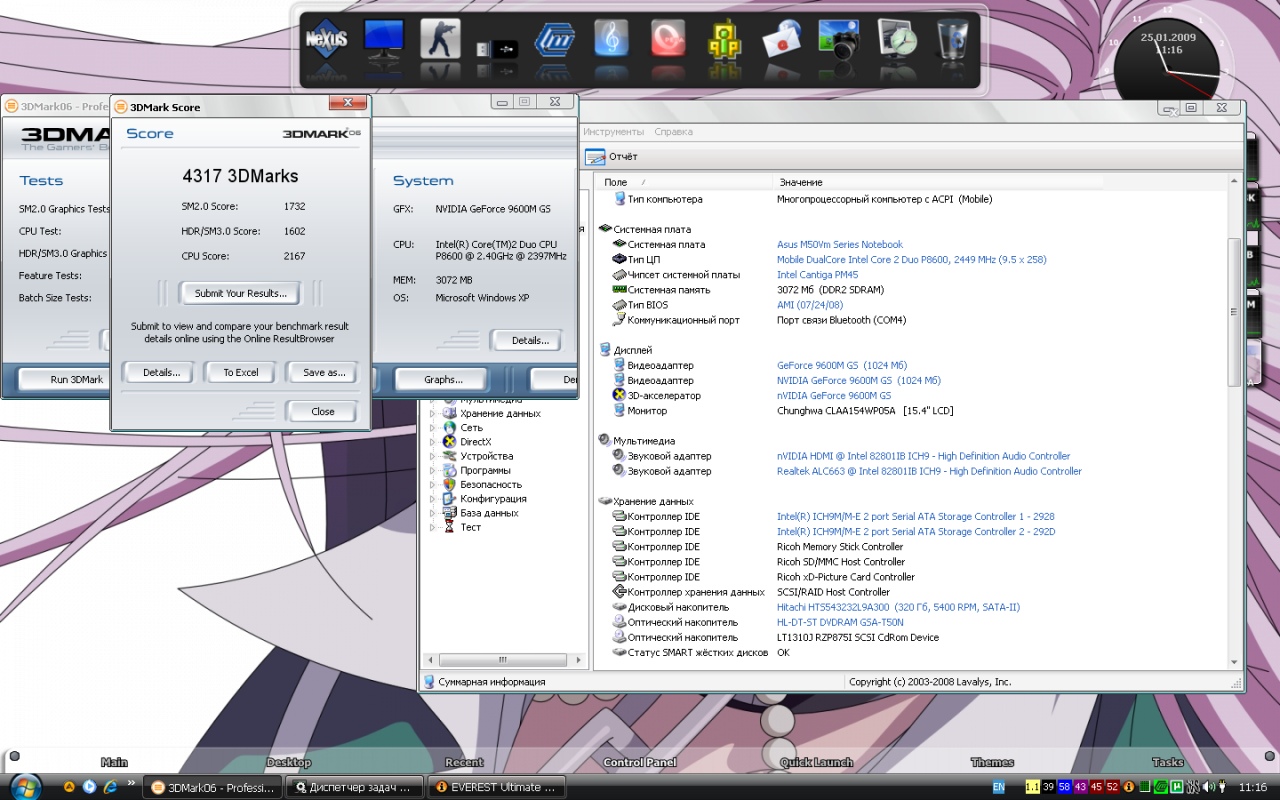
Task: Click the yellow pixel robot icon in the dock
Action: pyautogui.click(x=725, y=39)
